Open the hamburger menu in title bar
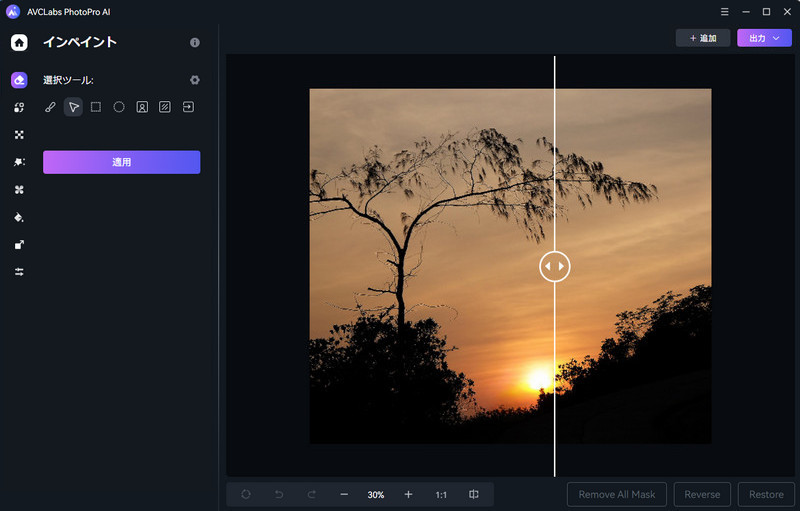The height and width of the screenshot is (511, 800). click(724, 12)
